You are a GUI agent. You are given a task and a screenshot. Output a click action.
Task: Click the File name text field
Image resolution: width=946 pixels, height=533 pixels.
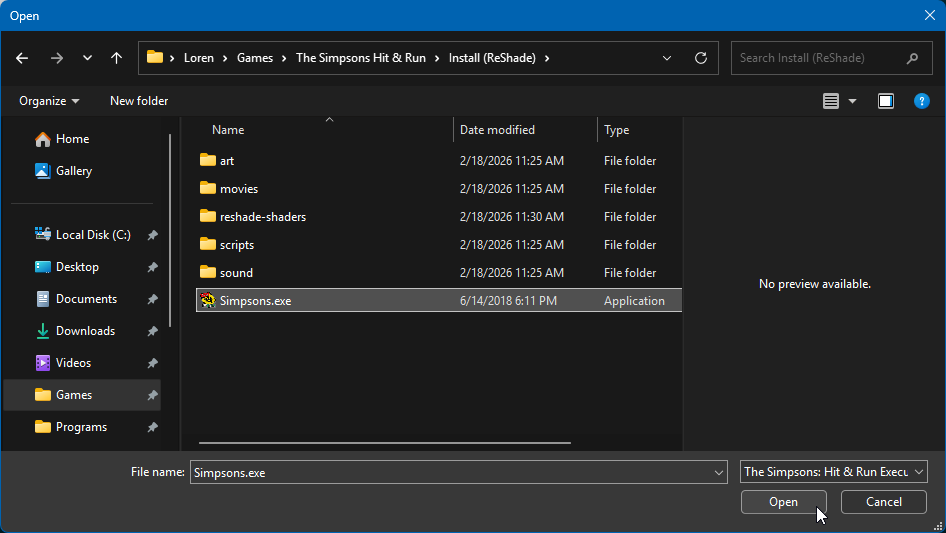451,472
